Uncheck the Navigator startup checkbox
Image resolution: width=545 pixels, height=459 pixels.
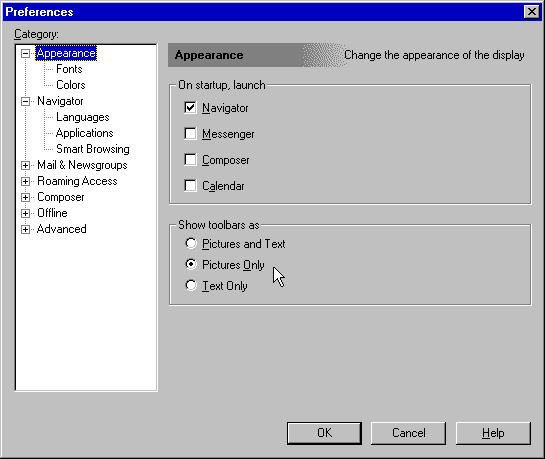coord(190,108)
